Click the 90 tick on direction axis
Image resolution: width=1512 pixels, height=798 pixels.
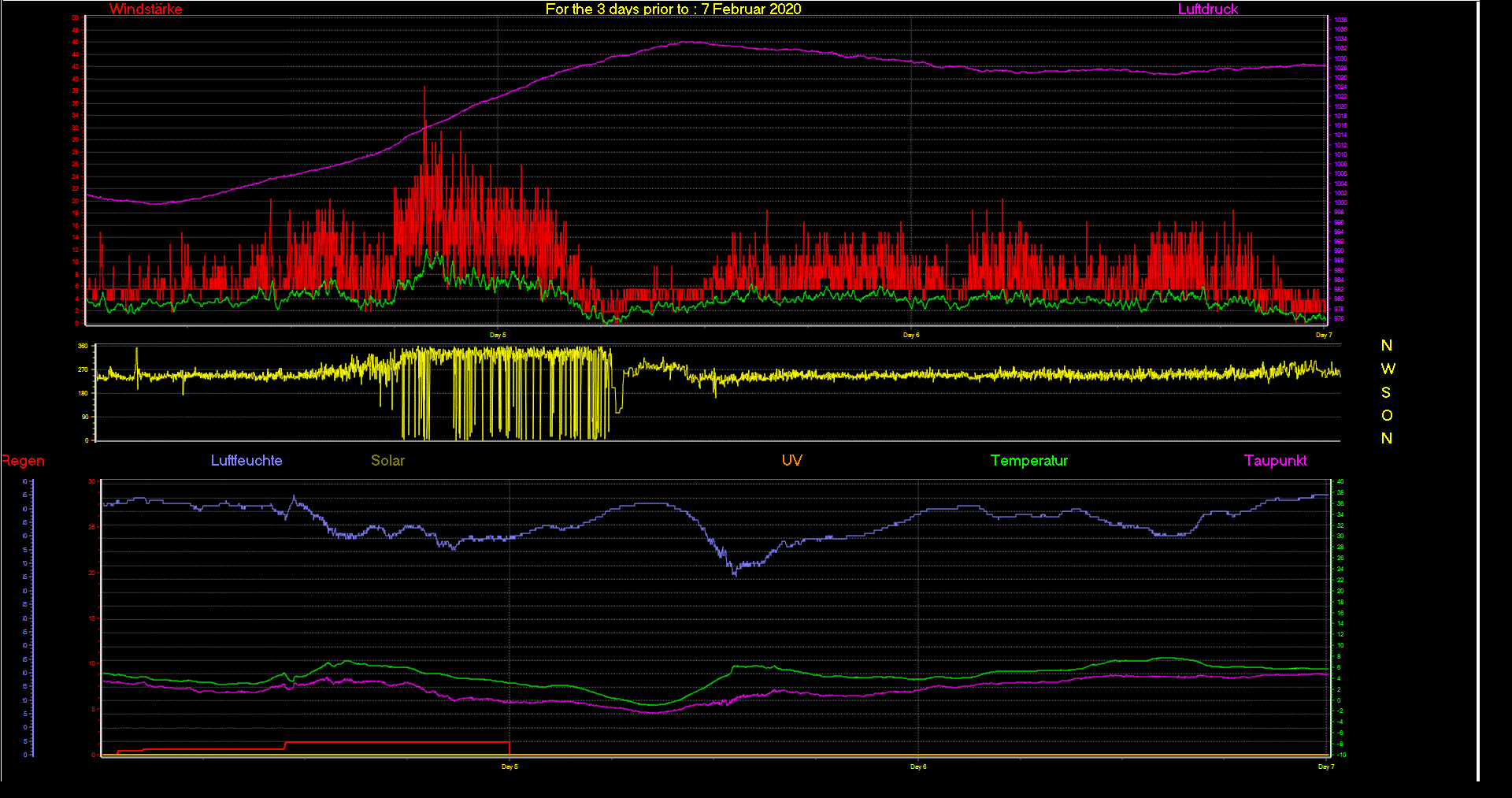[x=85, y=417]
